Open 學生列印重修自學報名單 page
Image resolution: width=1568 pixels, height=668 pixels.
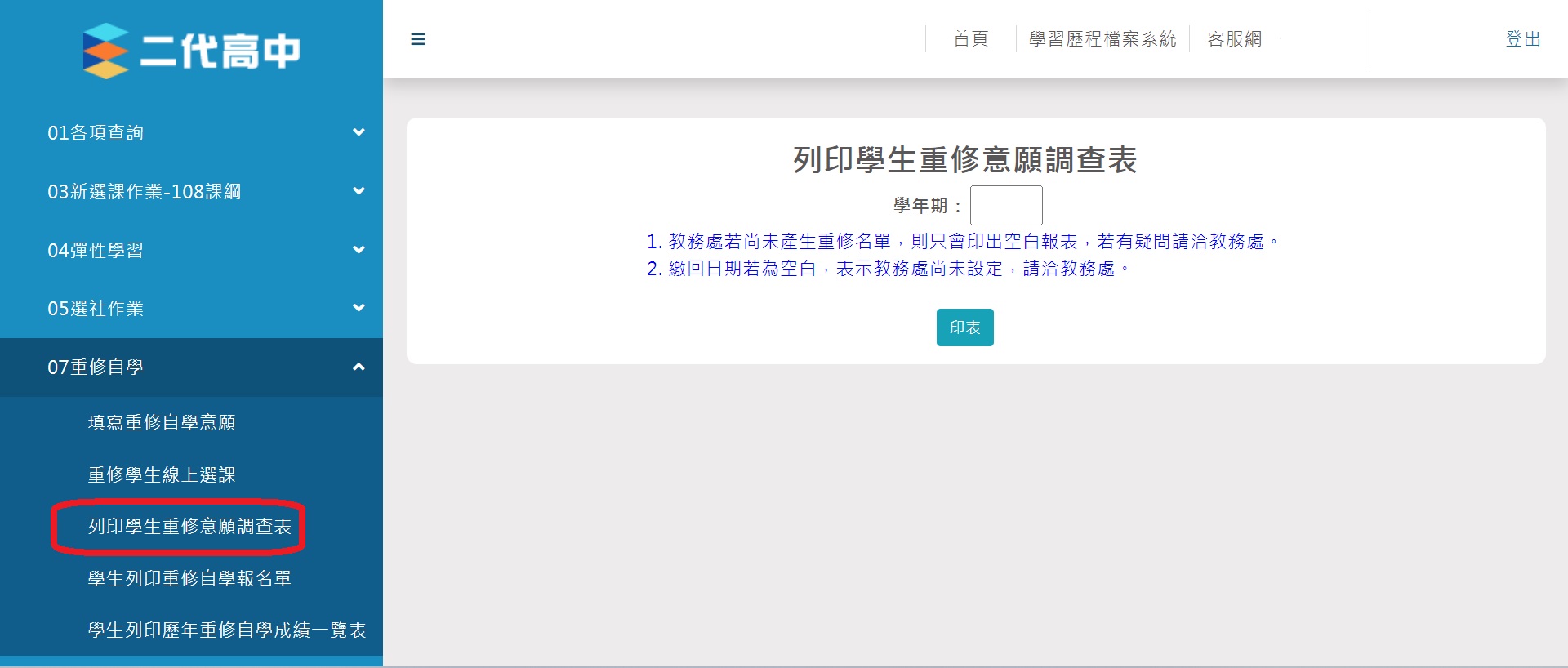point(189,578)
